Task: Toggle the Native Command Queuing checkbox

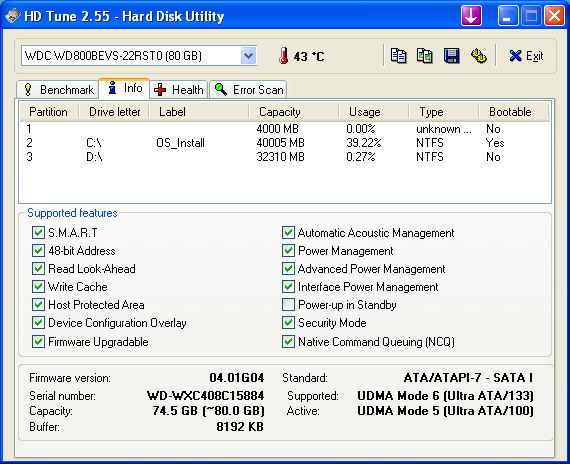Action: pos(288,342)
